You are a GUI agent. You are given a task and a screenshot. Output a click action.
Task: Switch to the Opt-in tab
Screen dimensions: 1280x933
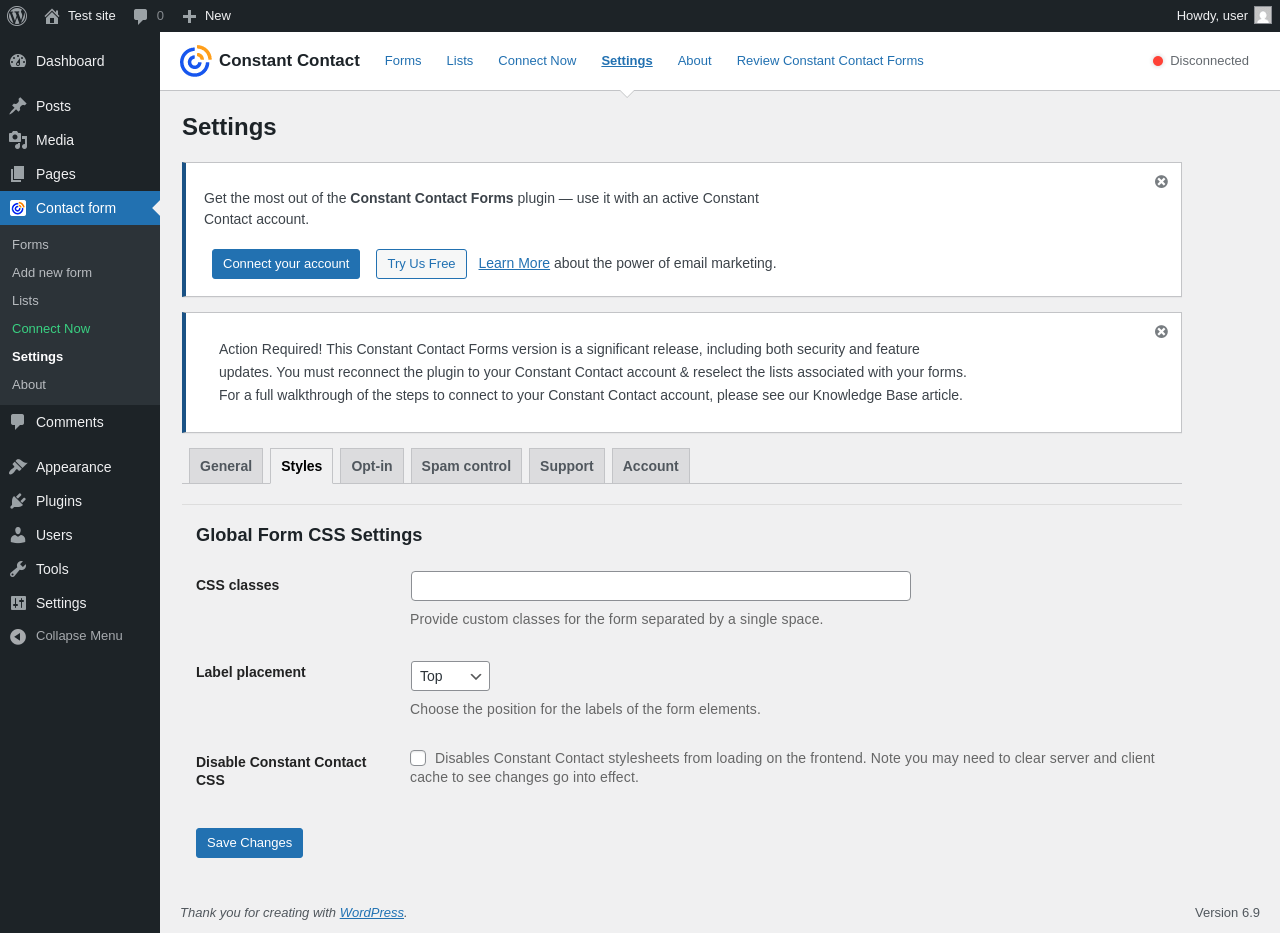[372, 466]
